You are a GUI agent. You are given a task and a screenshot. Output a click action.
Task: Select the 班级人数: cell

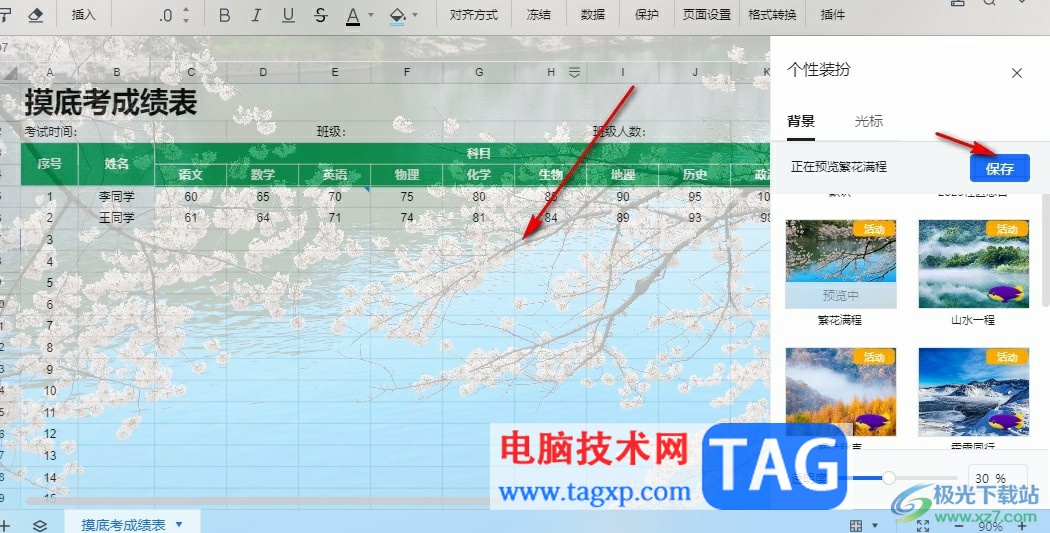(619, 132)
